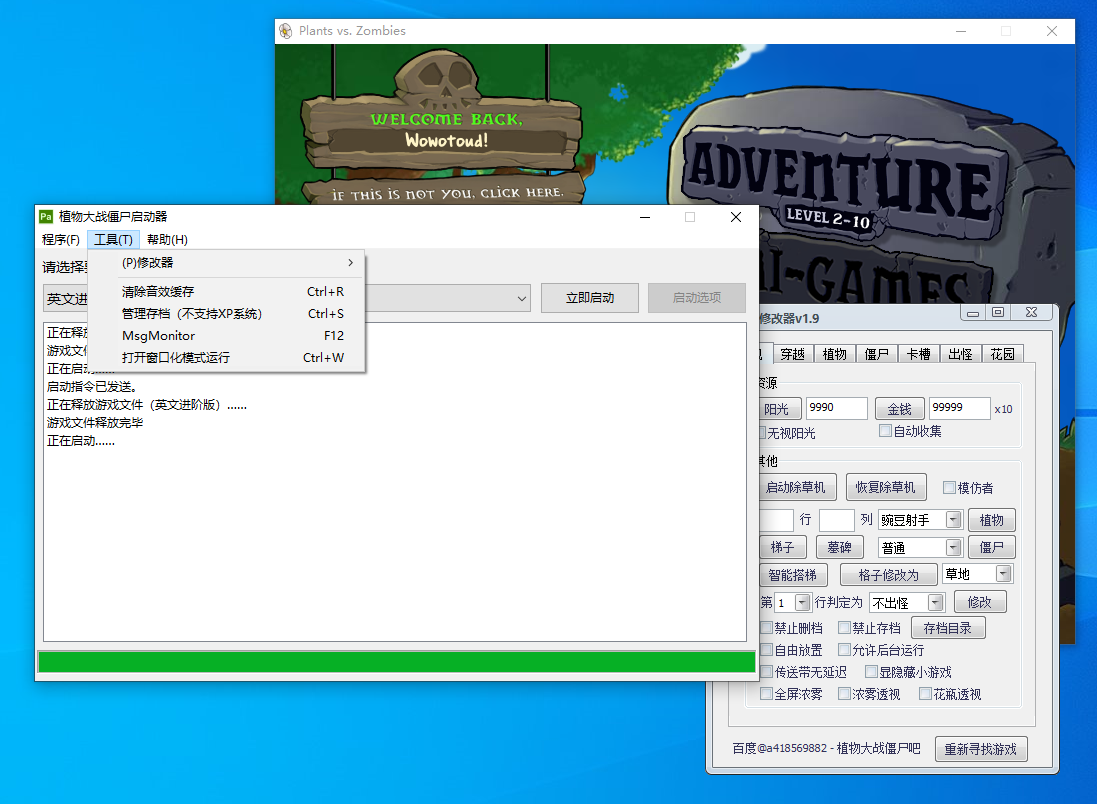This screenshot has height=804, width=1097.
Task: Open the game version combo box arrow
Action: coord(522,298)
